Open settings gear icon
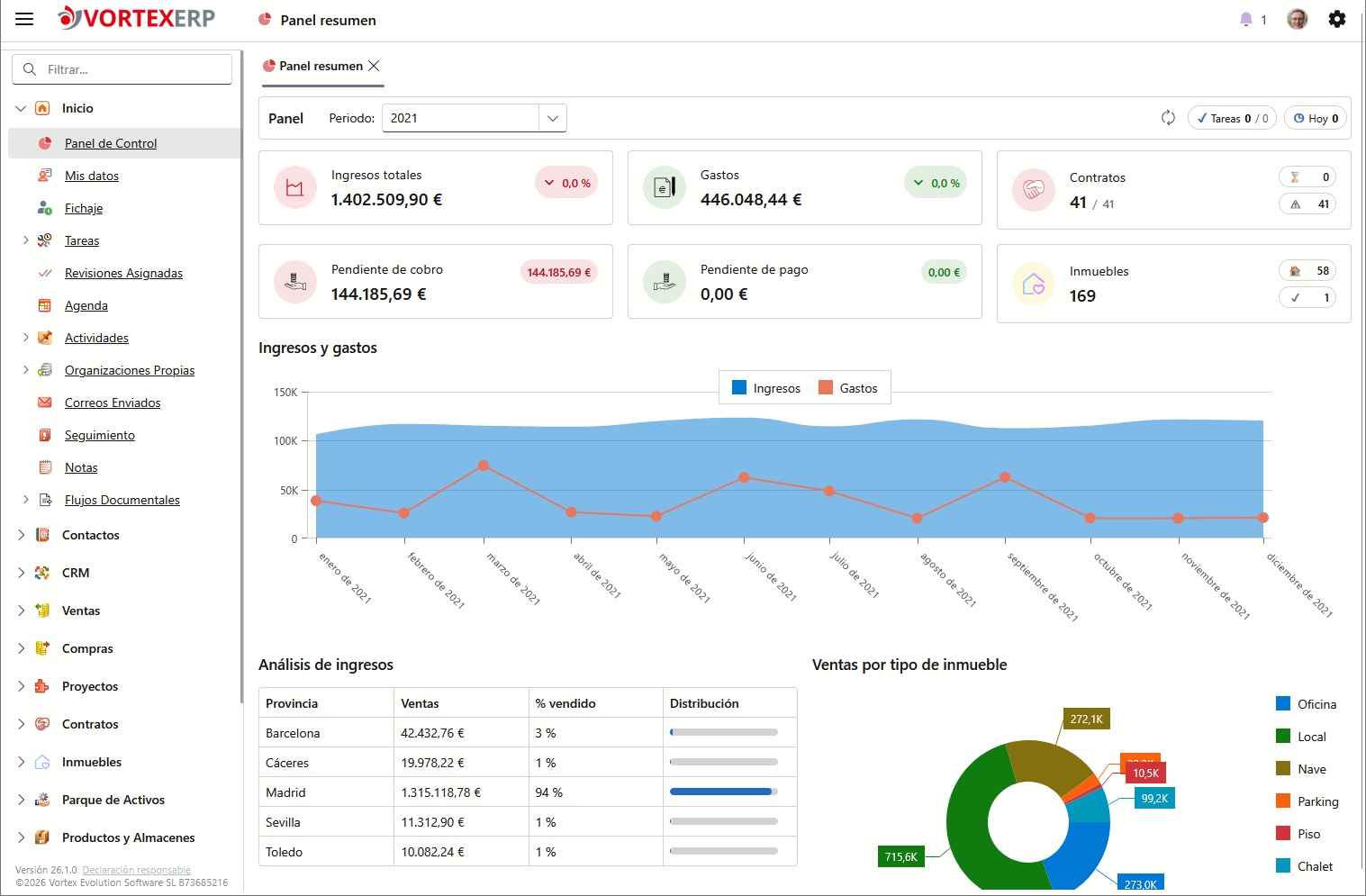 (x=1337, y=19)
